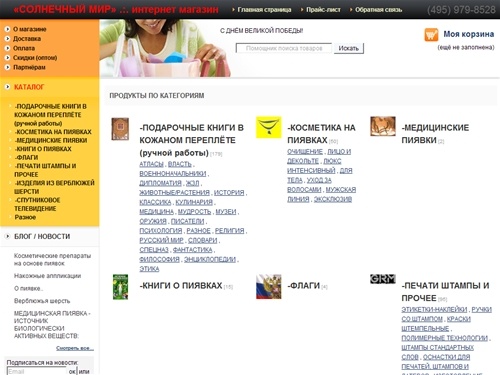Select catalog item Разное in sidebar
The height and width of the screenshot is (375, 500).
coord(25,217)
